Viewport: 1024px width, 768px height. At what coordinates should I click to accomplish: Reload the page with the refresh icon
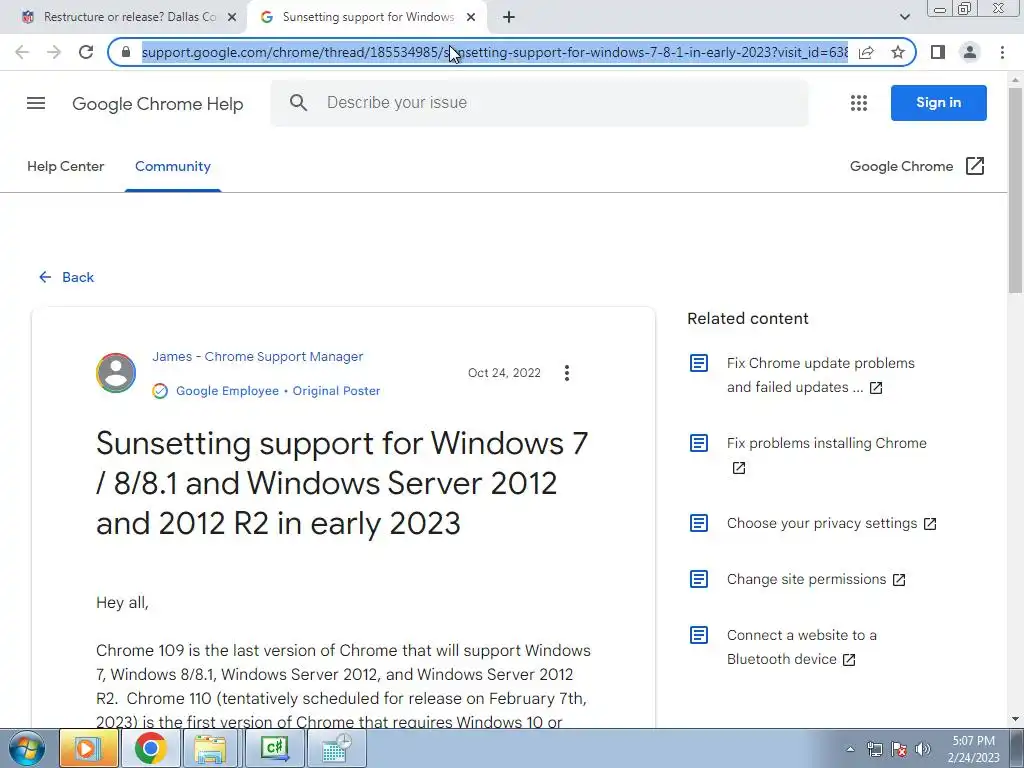[x=86, y=52]
